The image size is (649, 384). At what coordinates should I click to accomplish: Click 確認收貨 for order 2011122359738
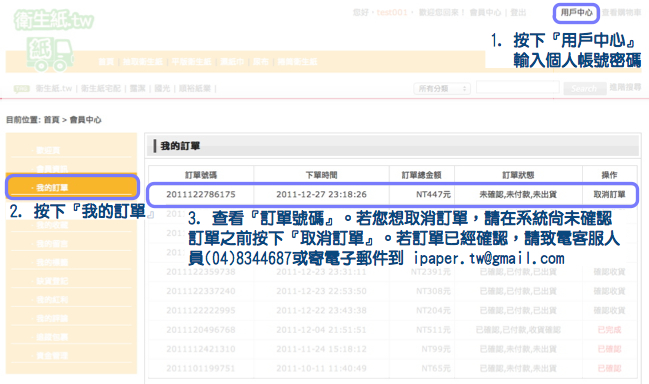pos(609,272)
